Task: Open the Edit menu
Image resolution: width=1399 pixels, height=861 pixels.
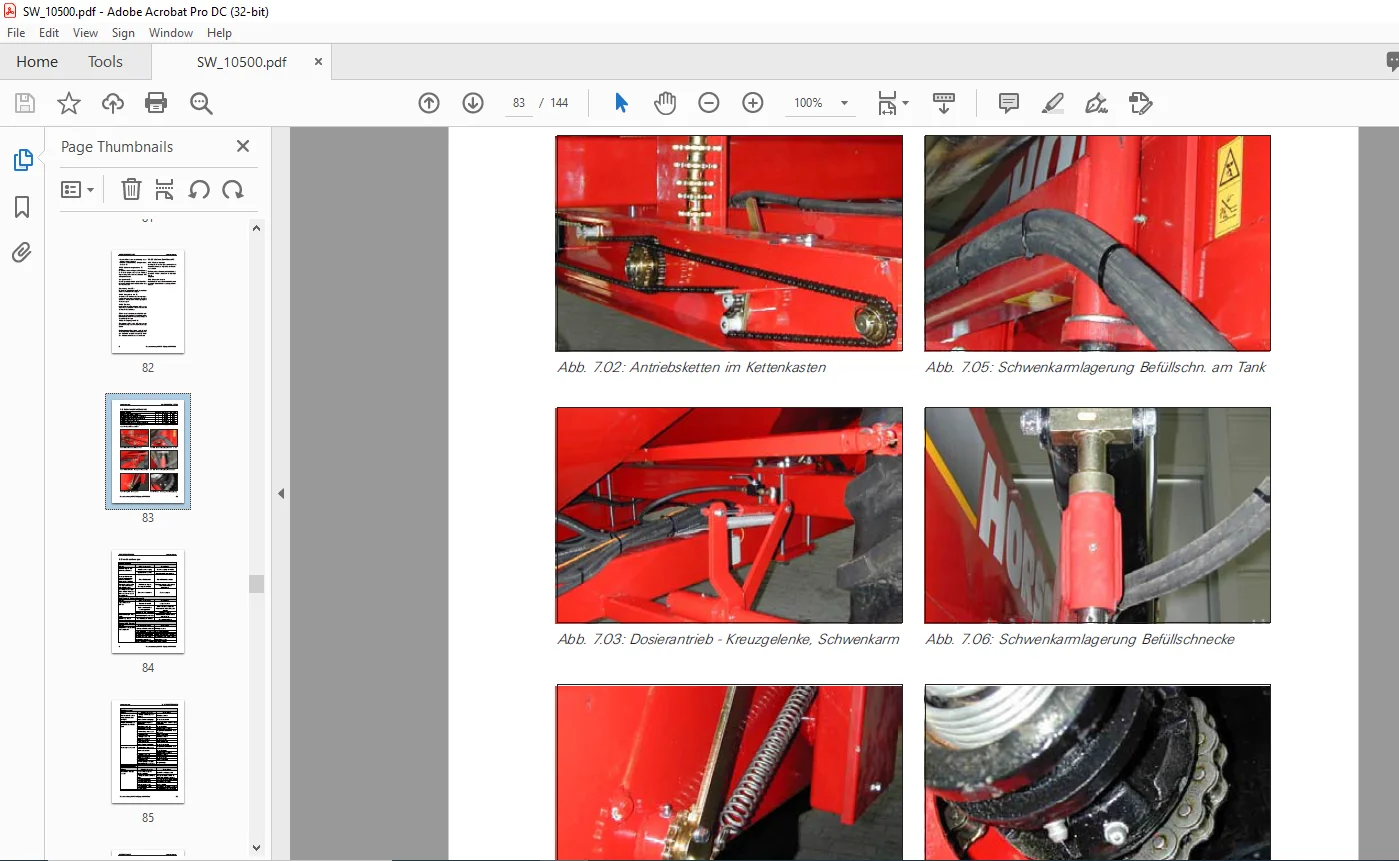Action: tap(49, 33)
